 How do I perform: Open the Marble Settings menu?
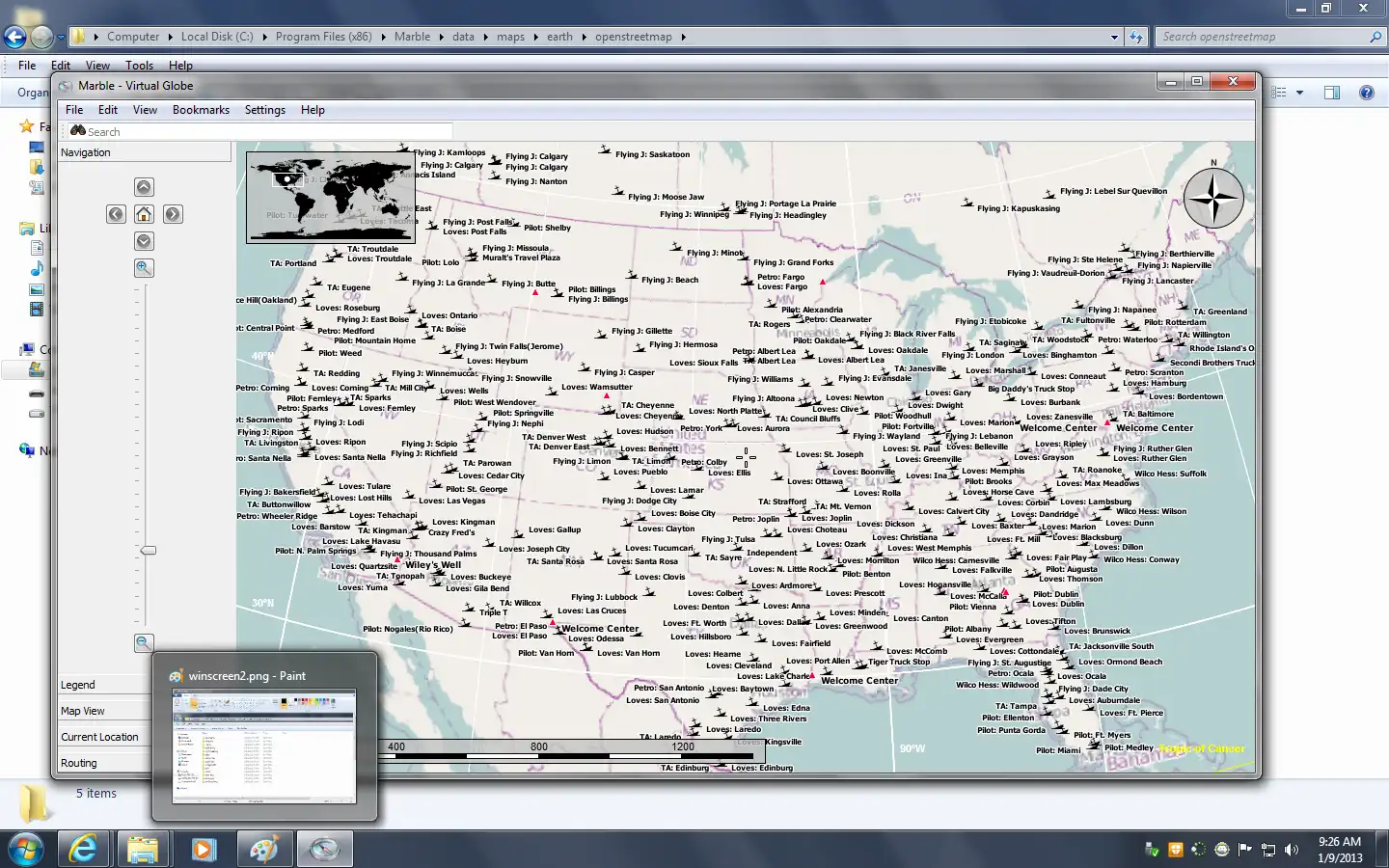point(265,110)
